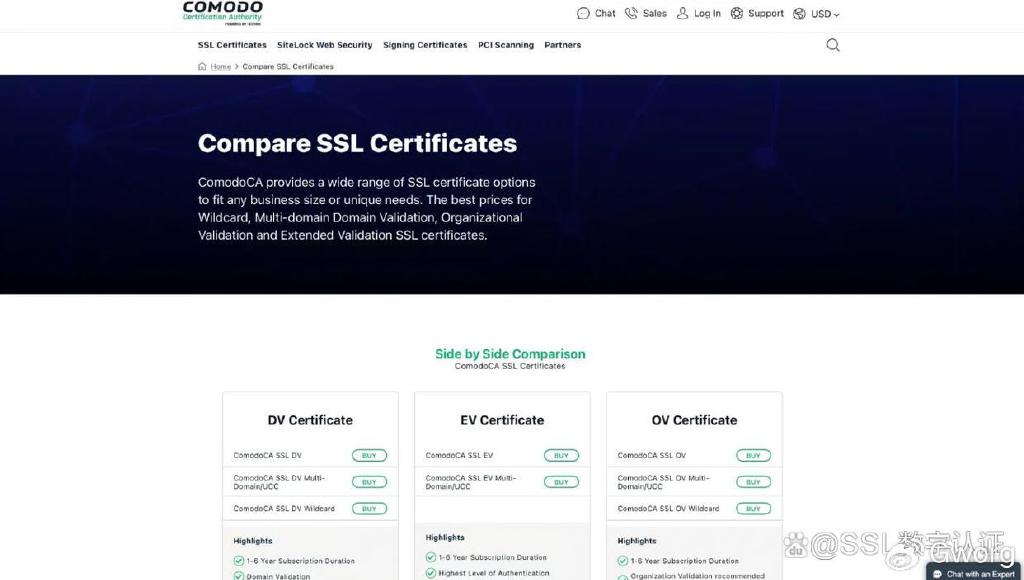Image resolution: width=1024 pixels, height=580 pixels.
Task: Open the USD currency dropdown
Action: (x=825, y=14)
